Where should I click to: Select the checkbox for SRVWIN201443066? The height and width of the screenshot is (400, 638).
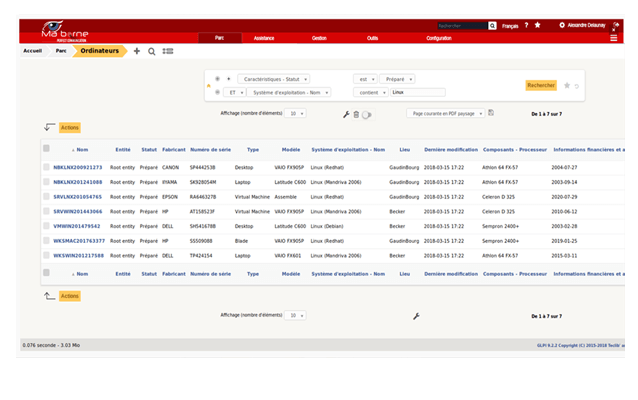(x=46, y=211)
